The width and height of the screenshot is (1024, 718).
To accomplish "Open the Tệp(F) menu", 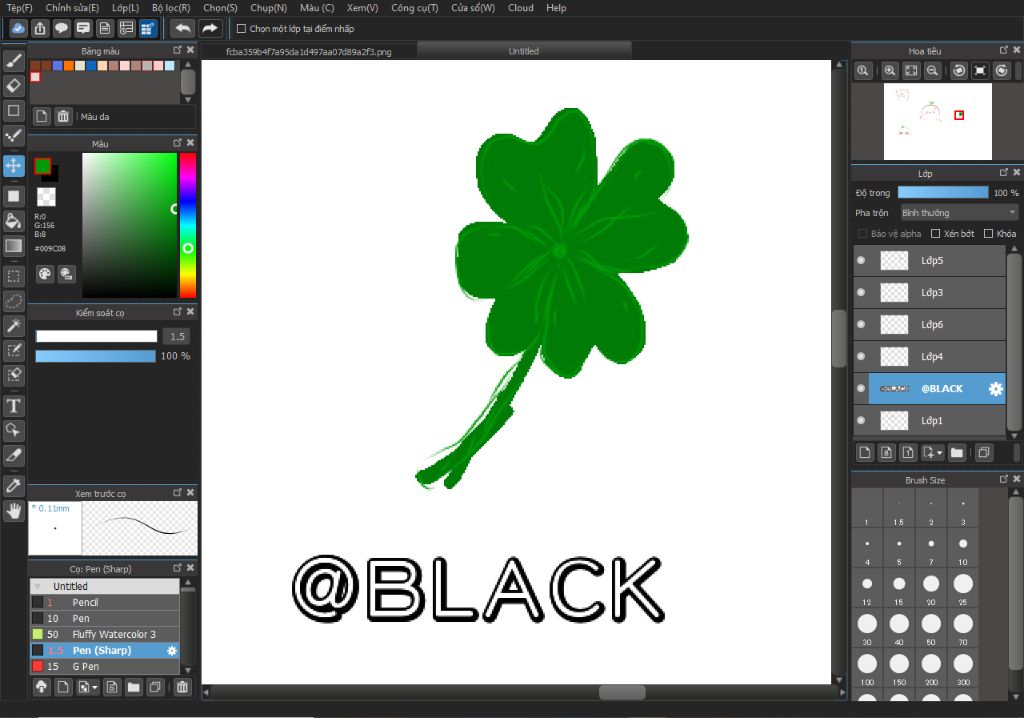I will pyautogui.click(x=20, y=8).
